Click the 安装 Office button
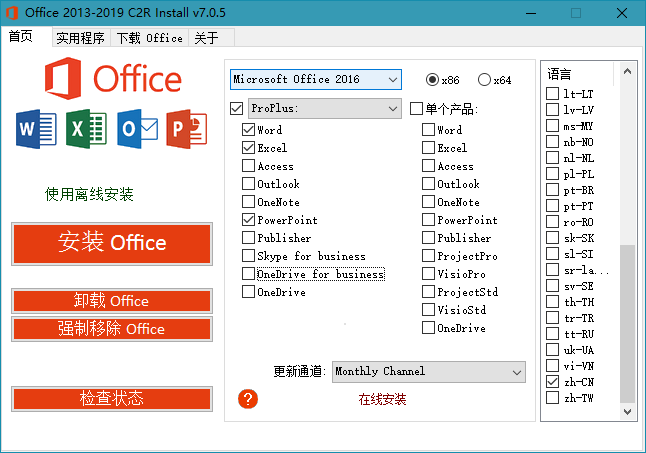Image resolution: width=646 pixels, height=453 pixels. tap(112, 243)
